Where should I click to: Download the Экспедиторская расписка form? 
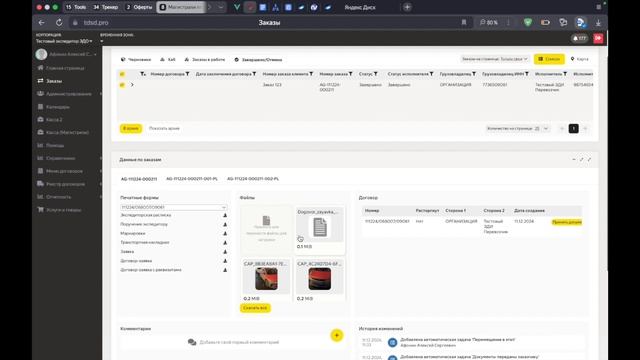point(225,215)
